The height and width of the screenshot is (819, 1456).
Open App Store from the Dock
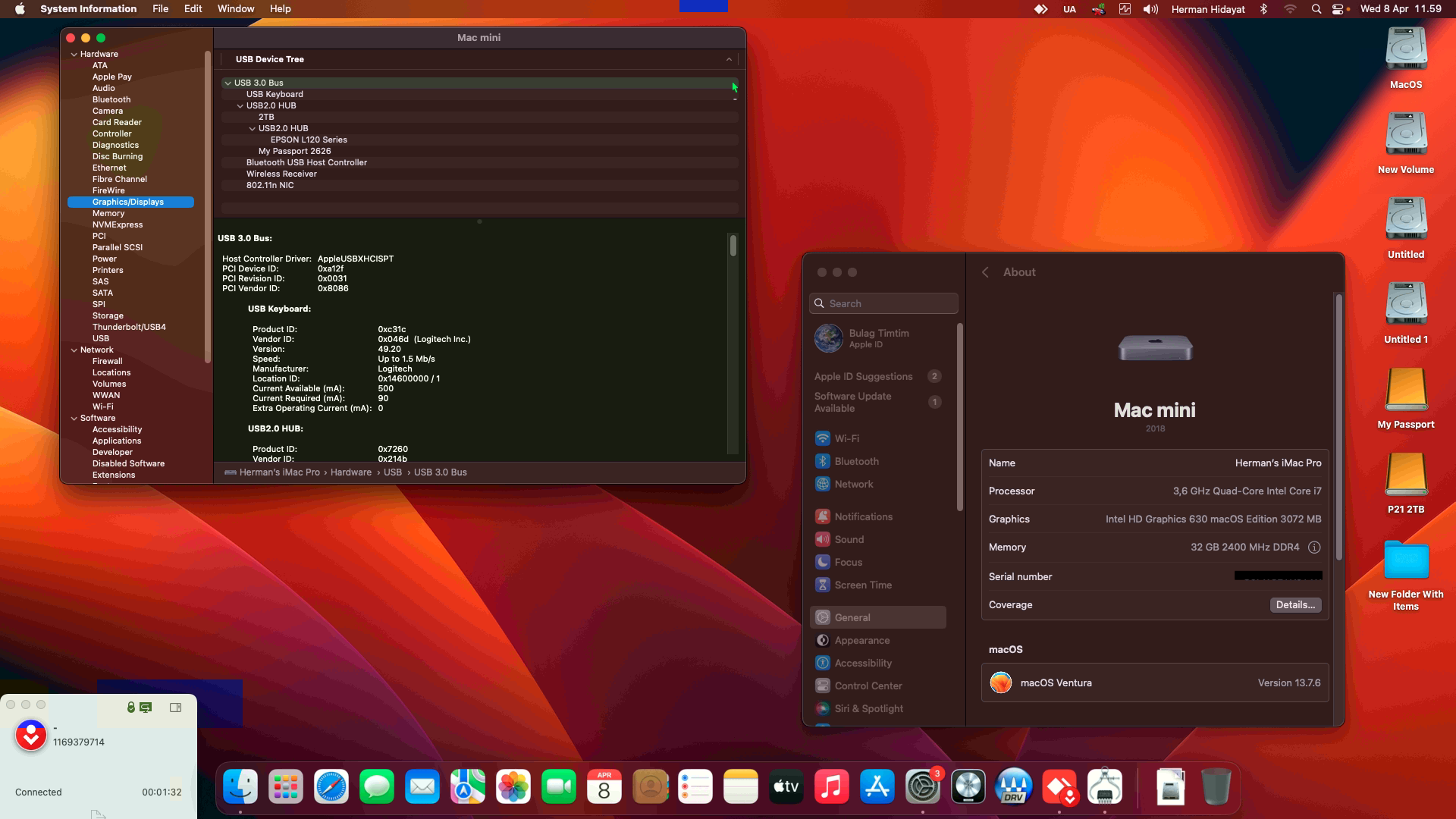click(877, 787)
